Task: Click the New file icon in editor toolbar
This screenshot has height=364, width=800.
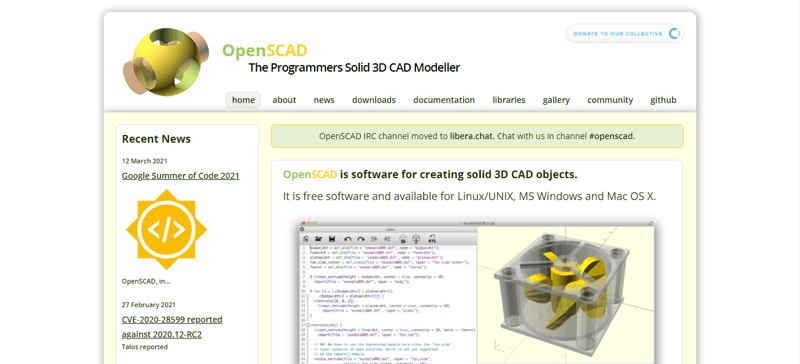Action: [x=306, y=239]
